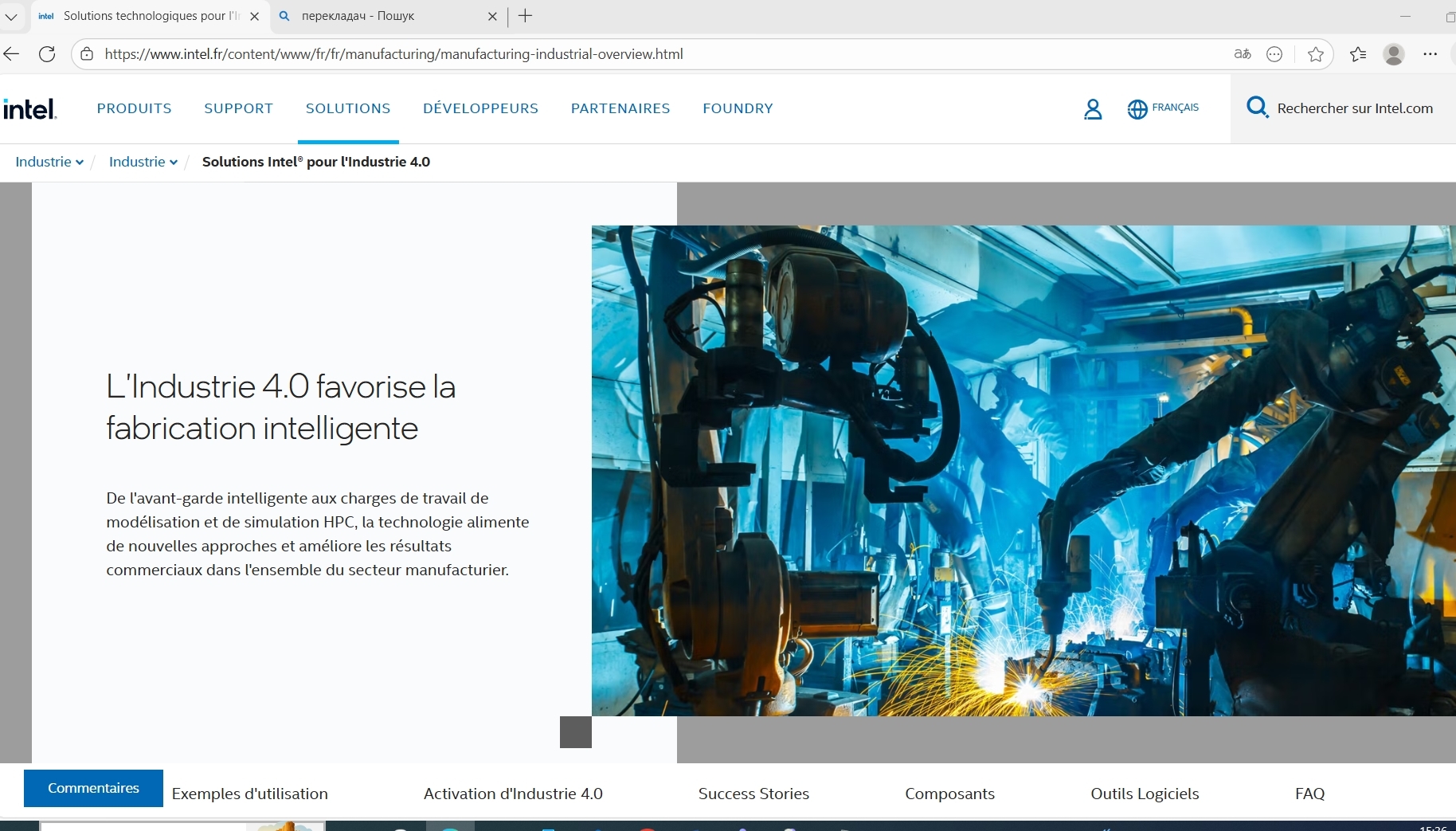Go to FAQ section
This screenshot has height=831, width=1456.
point(1309,794)
